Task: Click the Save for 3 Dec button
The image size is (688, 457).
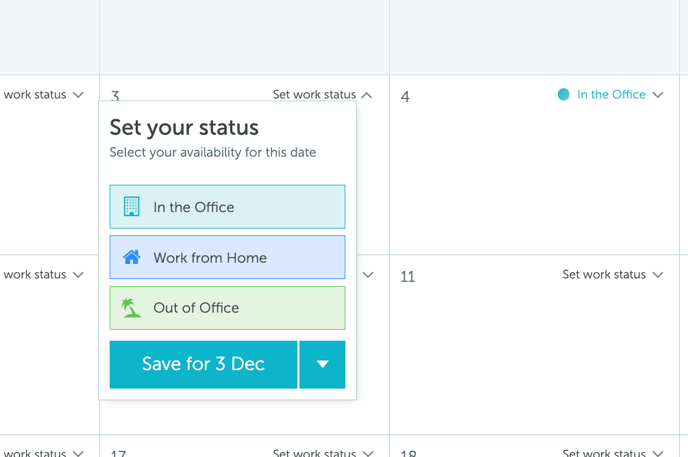Action: pyautogui.click(x=203, y=364)
